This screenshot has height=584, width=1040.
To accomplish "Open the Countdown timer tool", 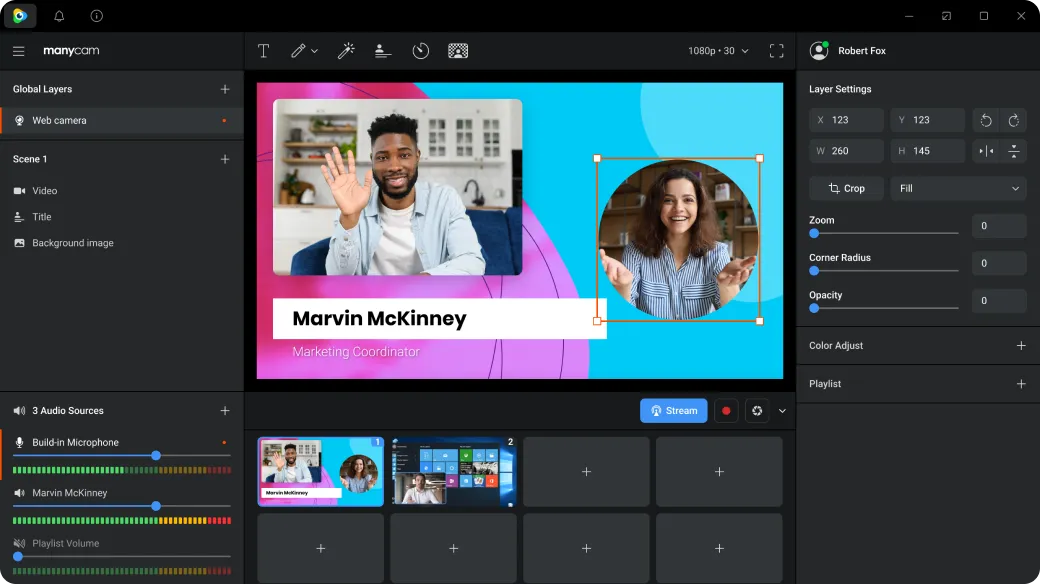I will point(420,50).
